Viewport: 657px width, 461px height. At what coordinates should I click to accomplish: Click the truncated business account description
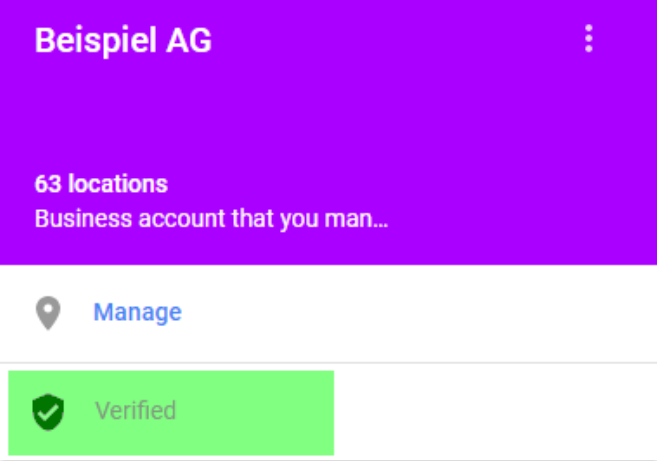point(211,218)
